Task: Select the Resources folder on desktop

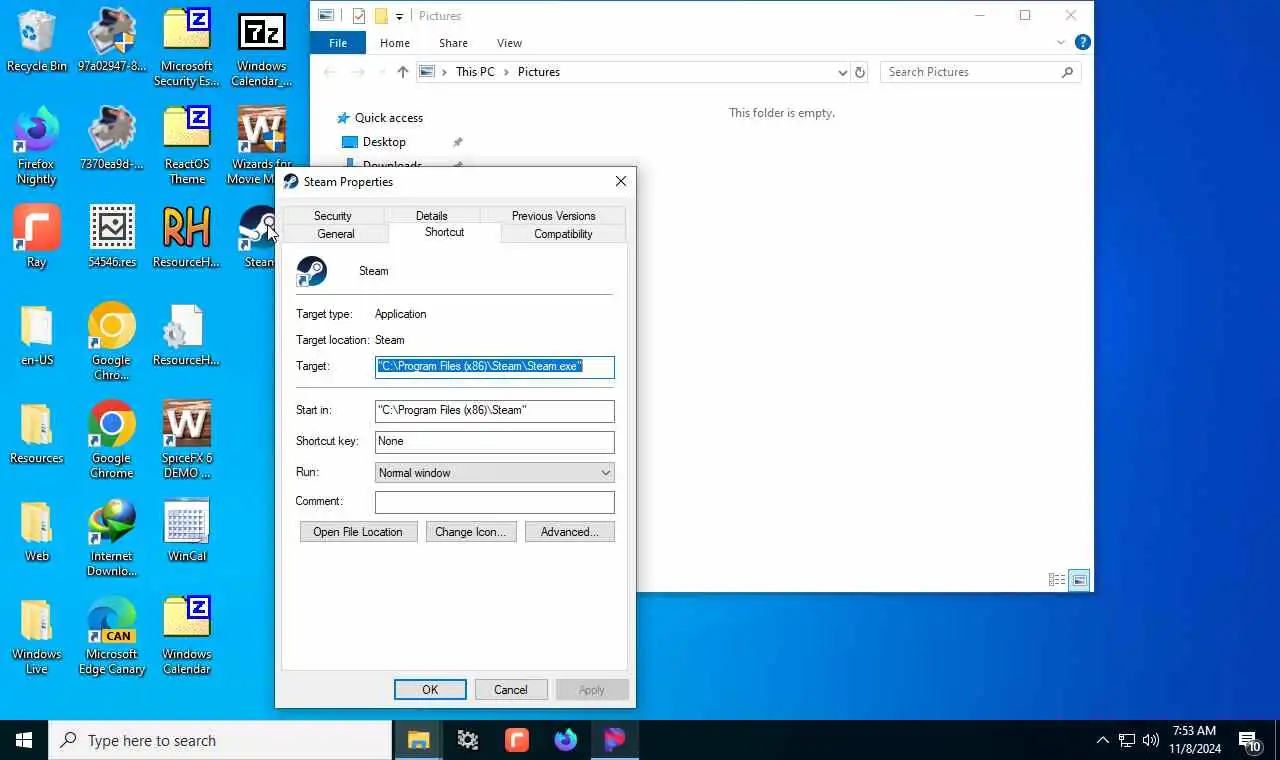Action: coord(37,432)
